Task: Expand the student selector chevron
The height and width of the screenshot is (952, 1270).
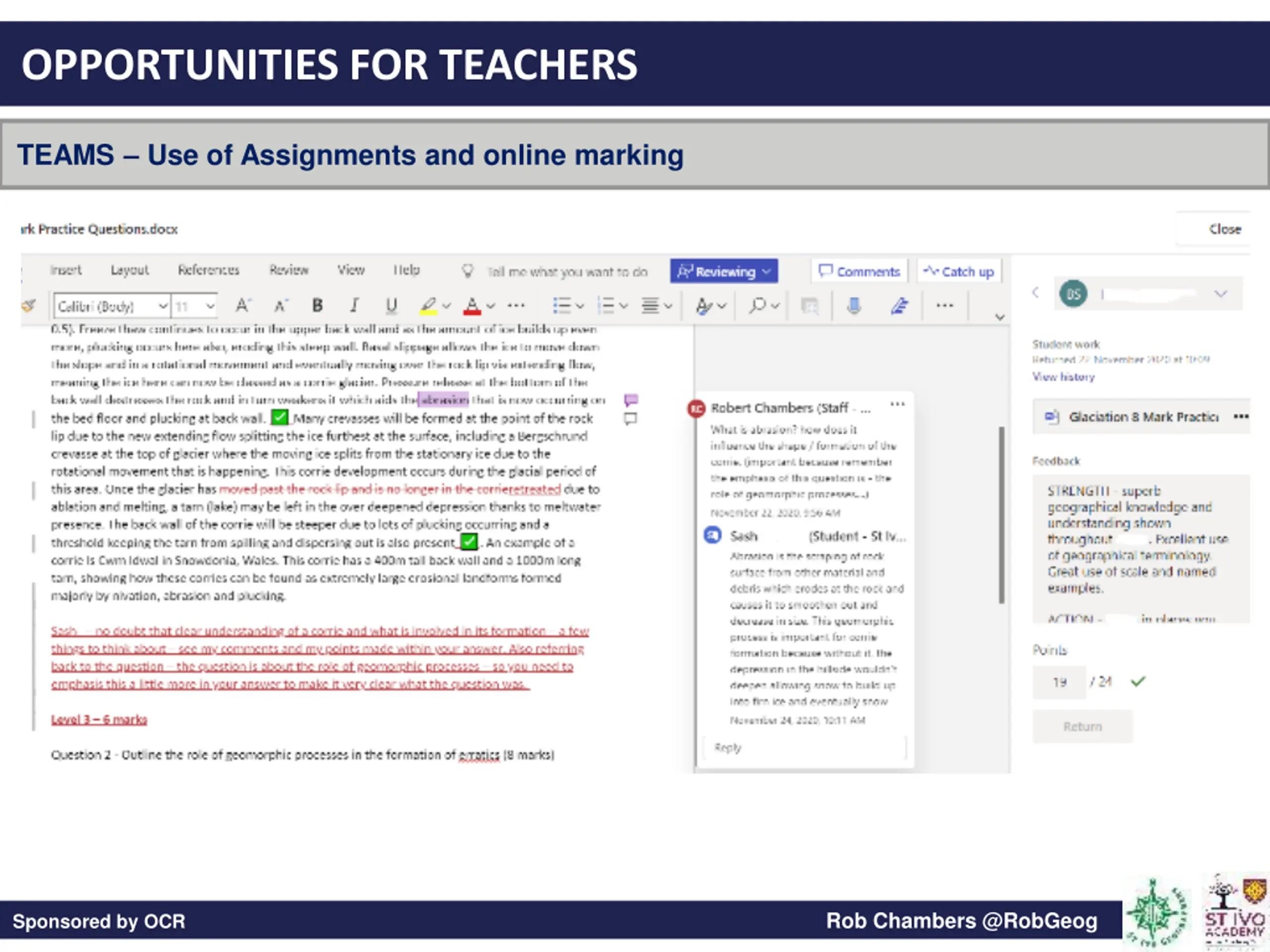Action: pyautogui.click(x=1220, y=294)
